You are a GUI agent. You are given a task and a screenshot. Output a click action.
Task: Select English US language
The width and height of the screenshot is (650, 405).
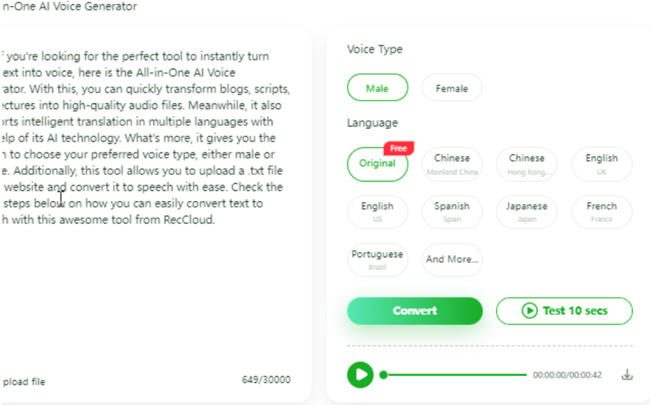(377, 212)
